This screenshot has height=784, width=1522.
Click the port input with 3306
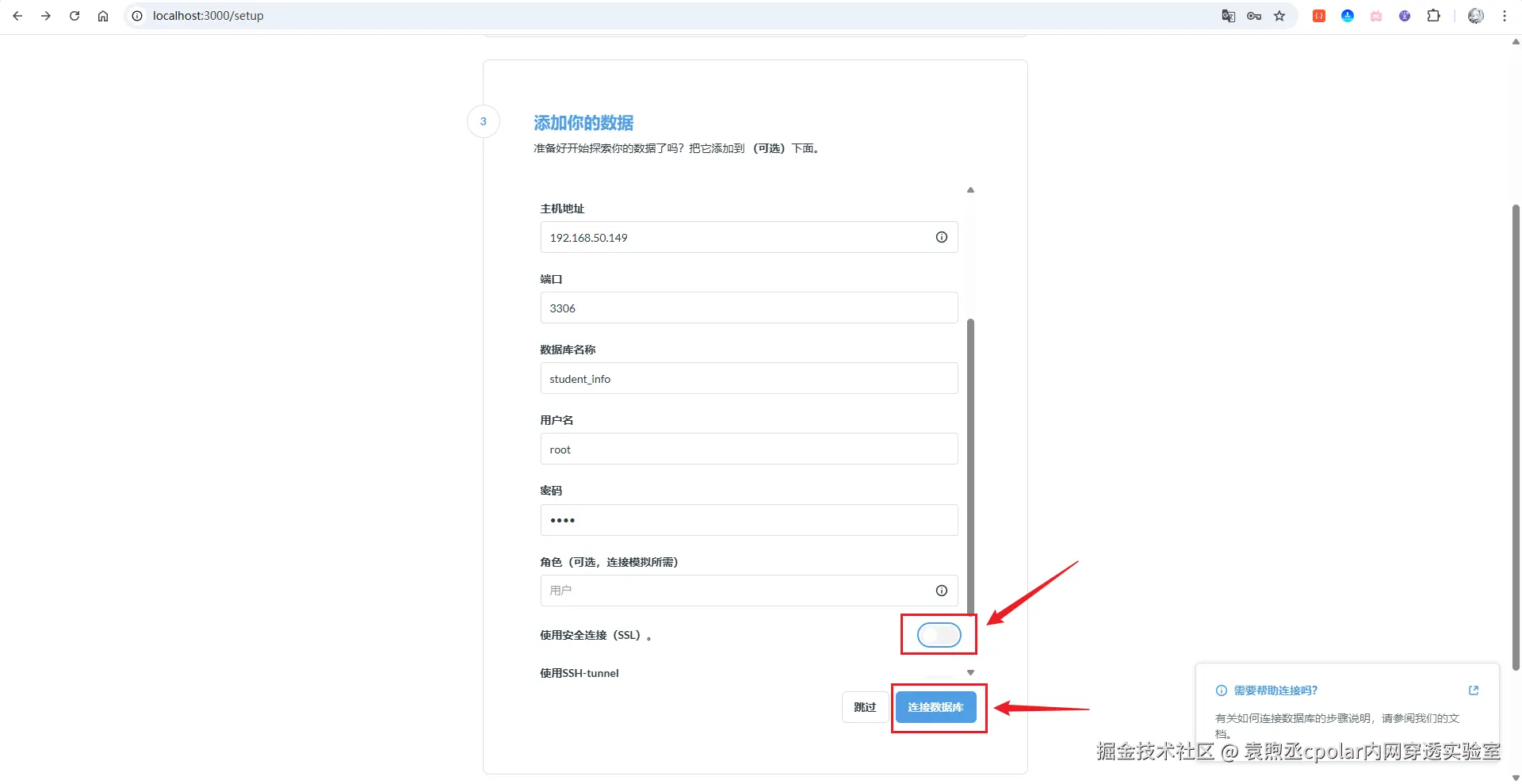click(749, 308)
